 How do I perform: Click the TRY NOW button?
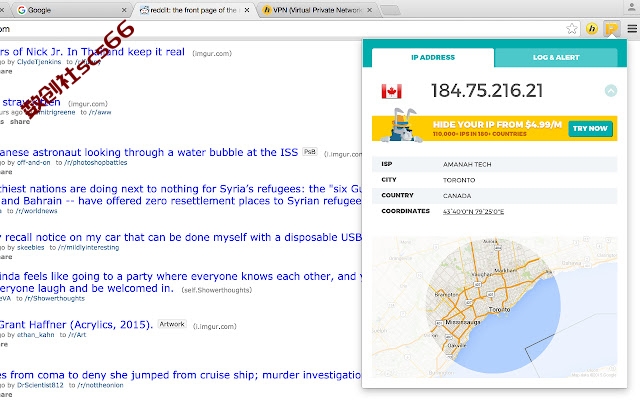click(590, 129)
